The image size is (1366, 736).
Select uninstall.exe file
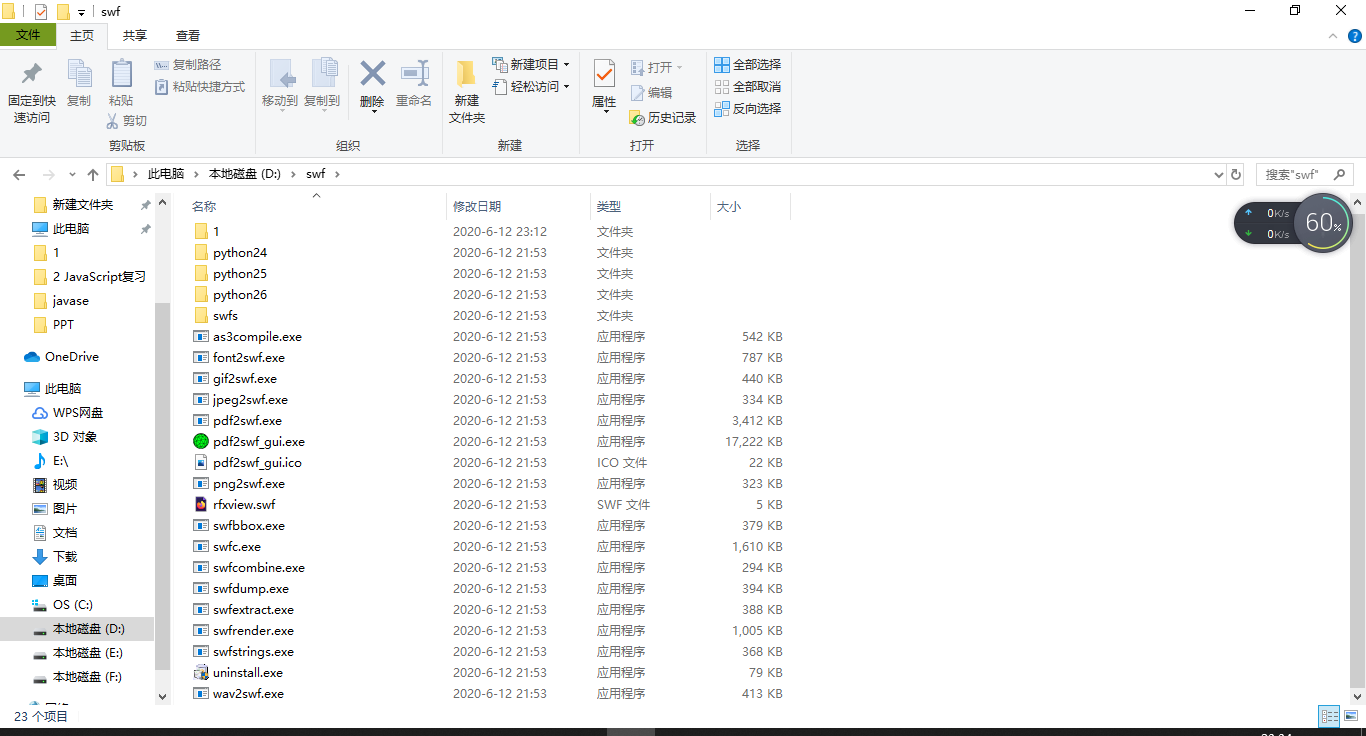click(247, 673)
